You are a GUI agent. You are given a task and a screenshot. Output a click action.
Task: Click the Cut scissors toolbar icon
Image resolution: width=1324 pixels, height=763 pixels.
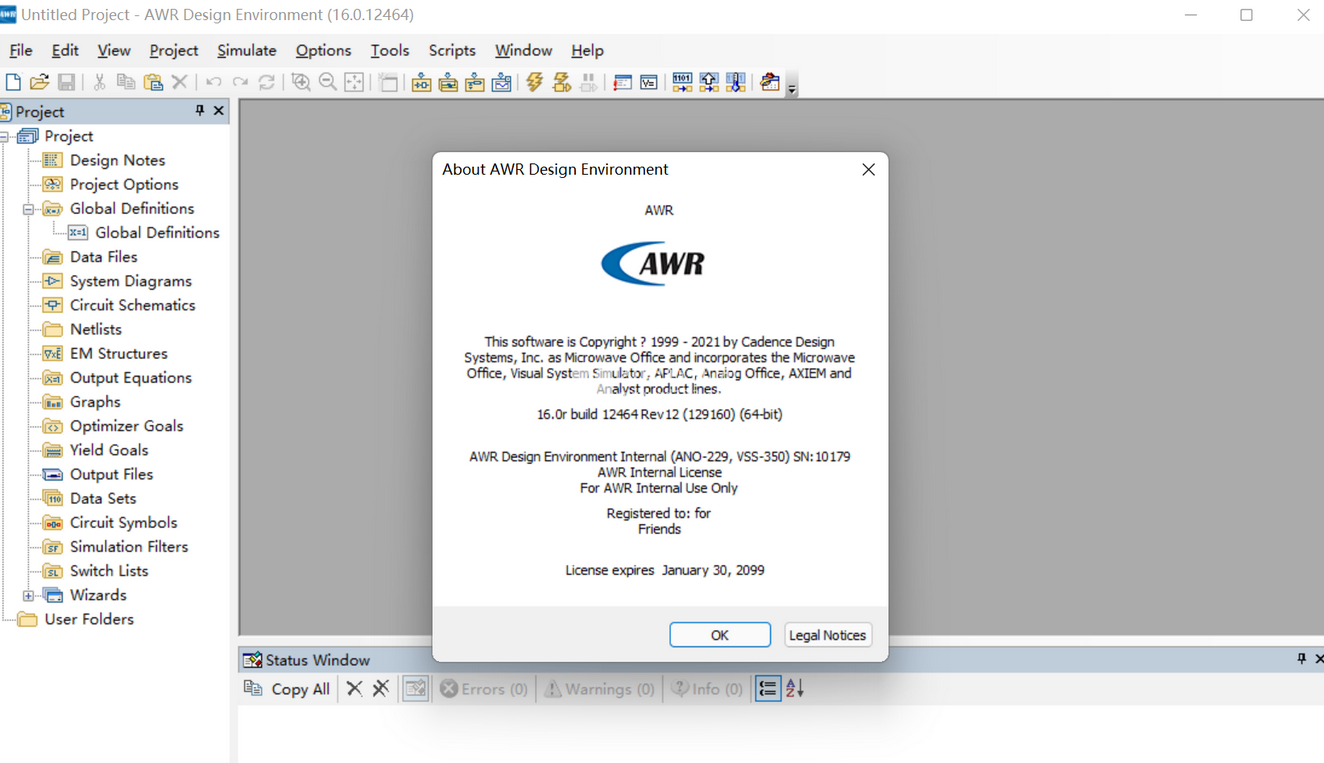pos(99,82)
